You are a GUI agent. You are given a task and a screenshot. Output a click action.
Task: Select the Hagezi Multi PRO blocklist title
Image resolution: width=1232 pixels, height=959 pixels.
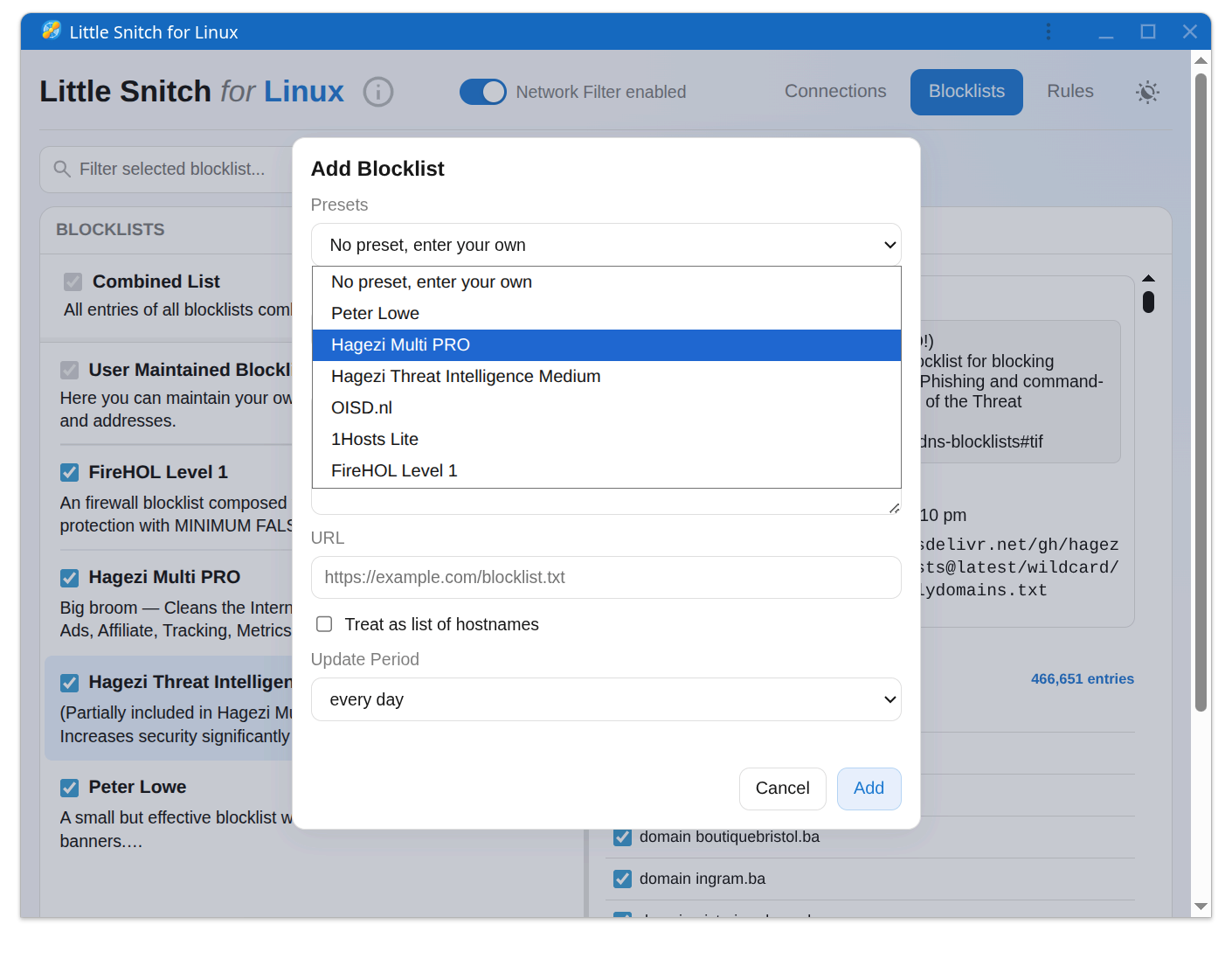click(164, 577)
